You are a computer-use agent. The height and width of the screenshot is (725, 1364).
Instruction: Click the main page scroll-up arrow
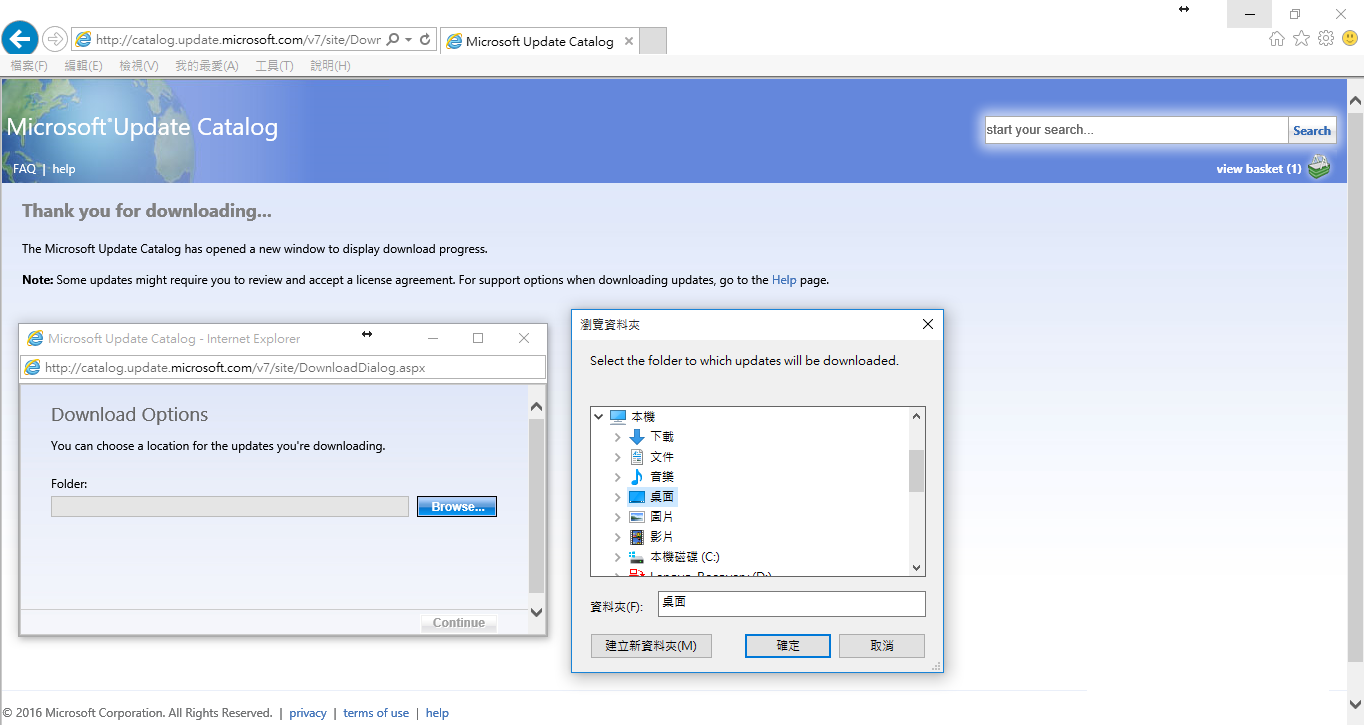click(x=1355, y=101)
